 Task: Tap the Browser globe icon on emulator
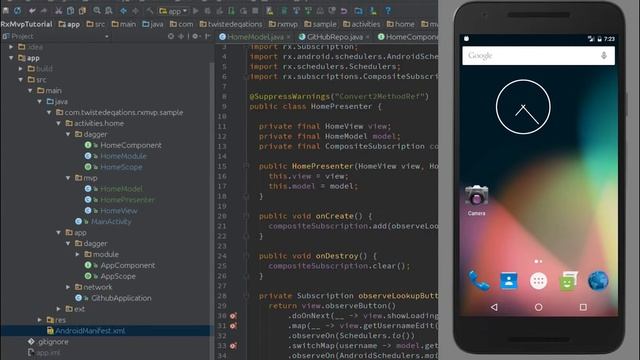(x=598, y=281)
